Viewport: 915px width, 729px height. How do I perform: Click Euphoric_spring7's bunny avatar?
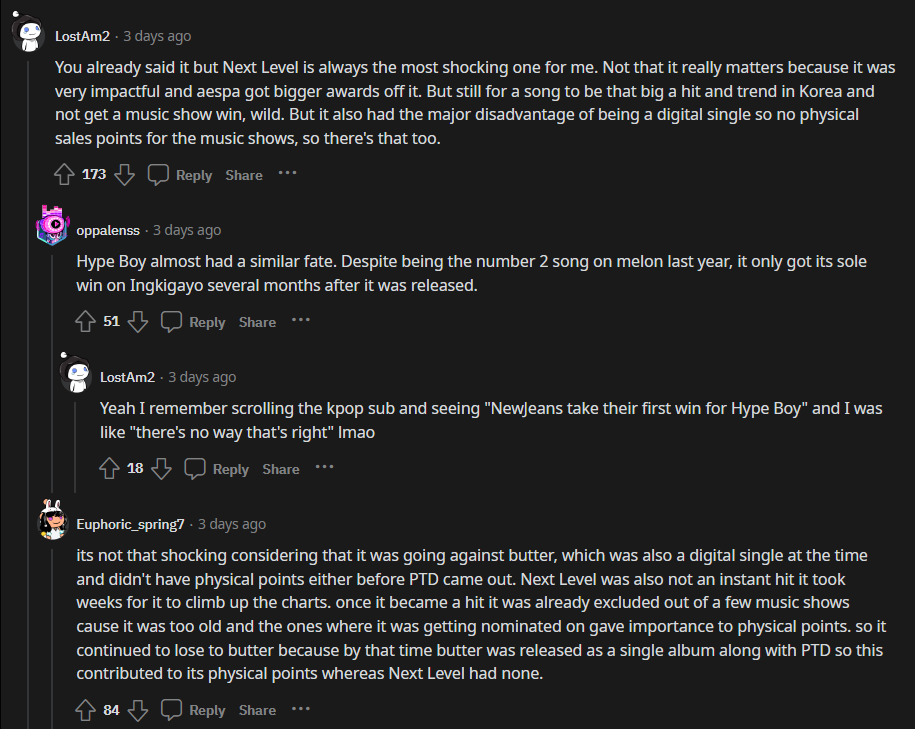(52, 519)
